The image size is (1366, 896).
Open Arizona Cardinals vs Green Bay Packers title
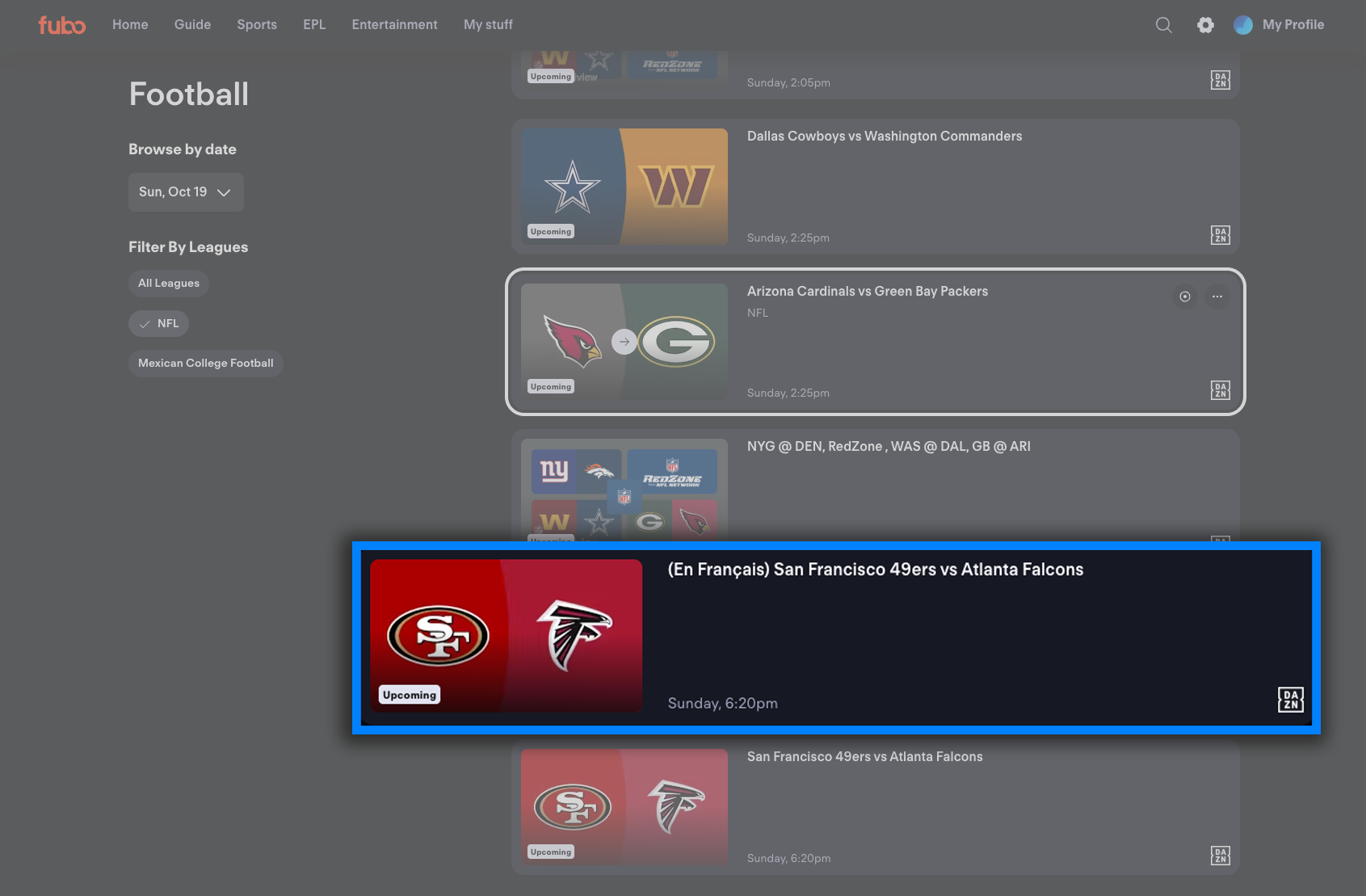868,292
